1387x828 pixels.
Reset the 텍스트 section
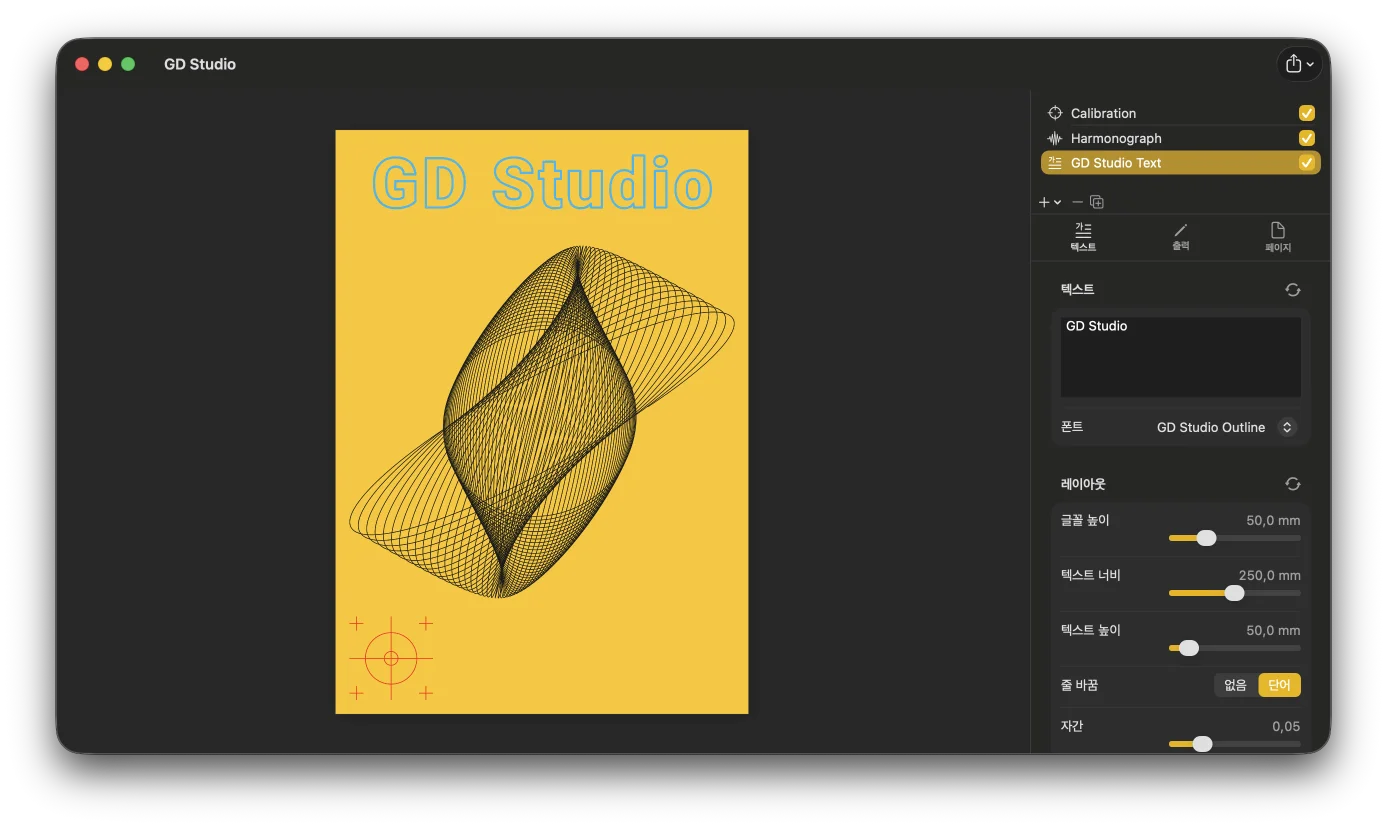click(x=1293, y=290)
